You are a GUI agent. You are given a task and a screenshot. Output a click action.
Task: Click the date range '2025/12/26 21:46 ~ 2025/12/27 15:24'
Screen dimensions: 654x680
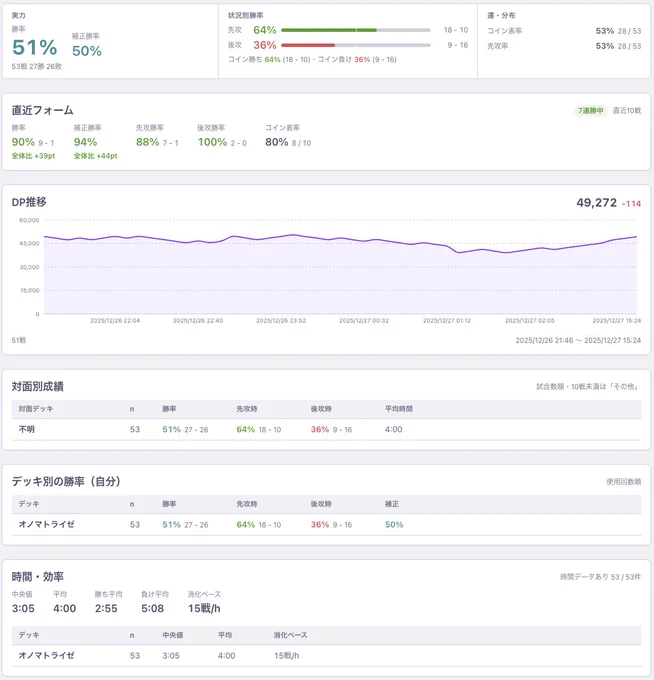click(578, 340)
